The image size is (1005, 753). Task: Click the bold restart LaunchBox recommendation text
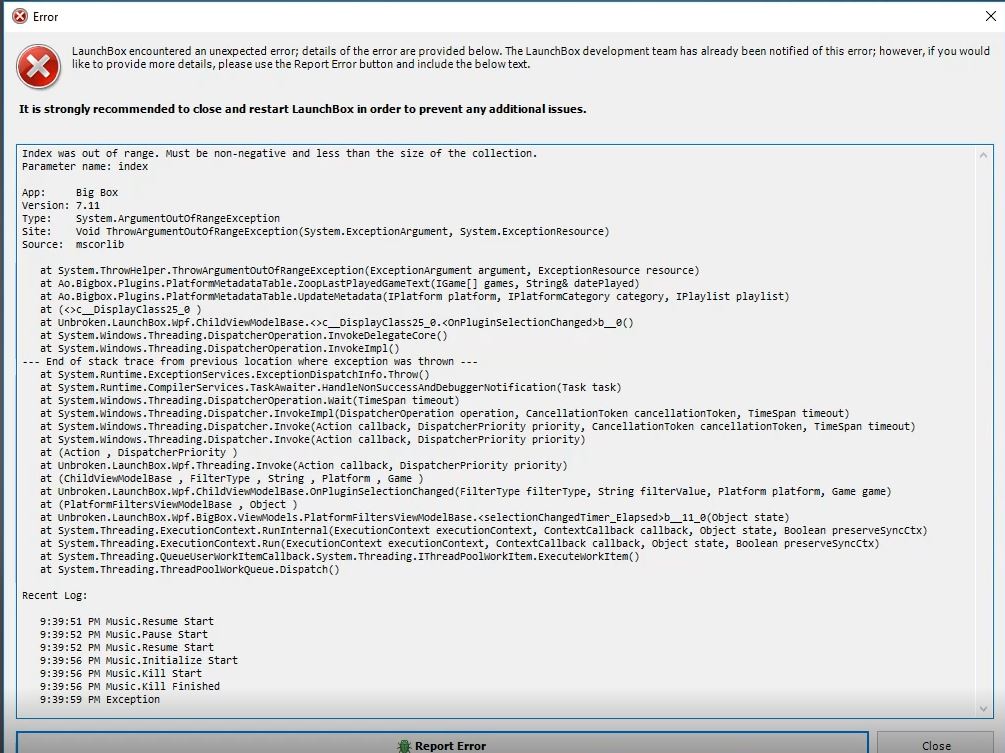(x=303, y=109)
